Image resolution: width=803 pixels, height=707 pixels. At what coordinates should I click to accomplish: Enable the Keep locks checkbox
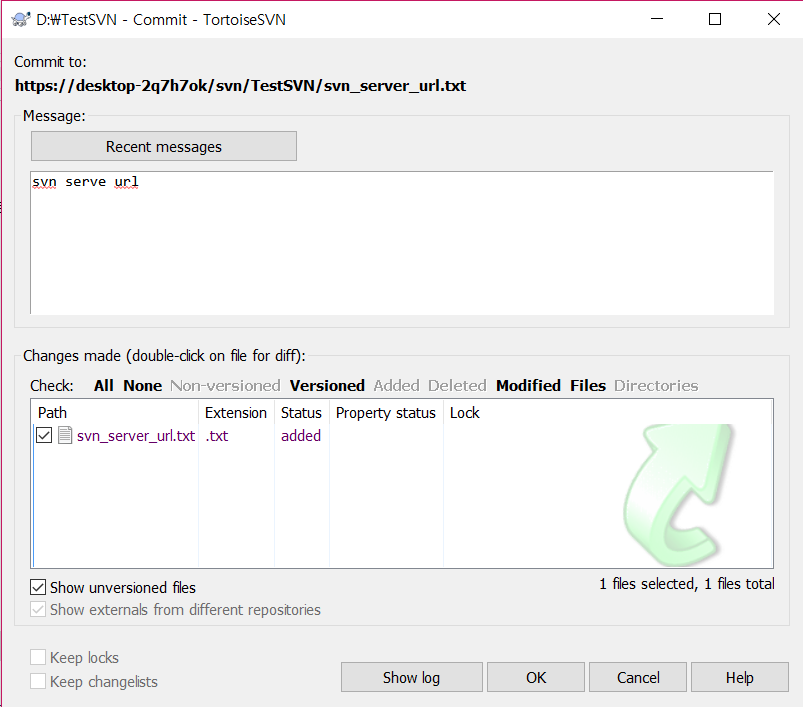point(38,657)
